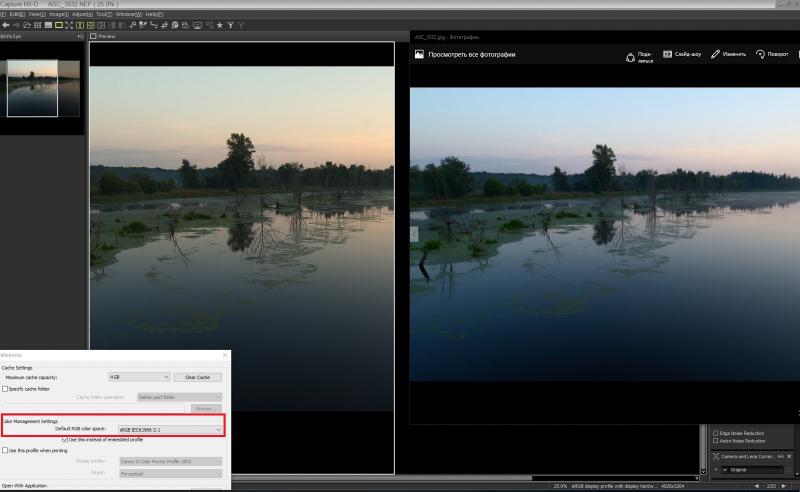Open the cache folder operation dropdown
Viewport: 800px width, 492px height.
(x=180, y=397)
